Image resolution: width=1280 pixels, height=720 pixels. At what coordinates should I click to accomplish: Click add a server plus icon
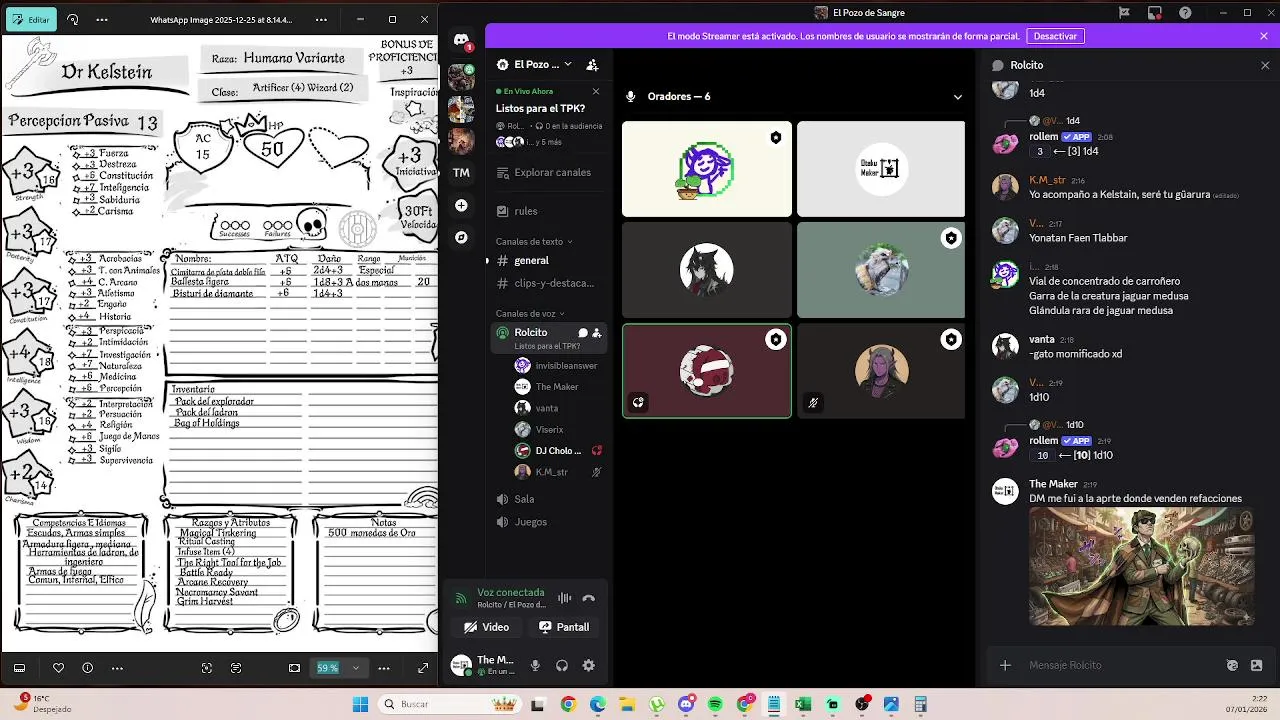pyautogui.click(x=461, y=205)
